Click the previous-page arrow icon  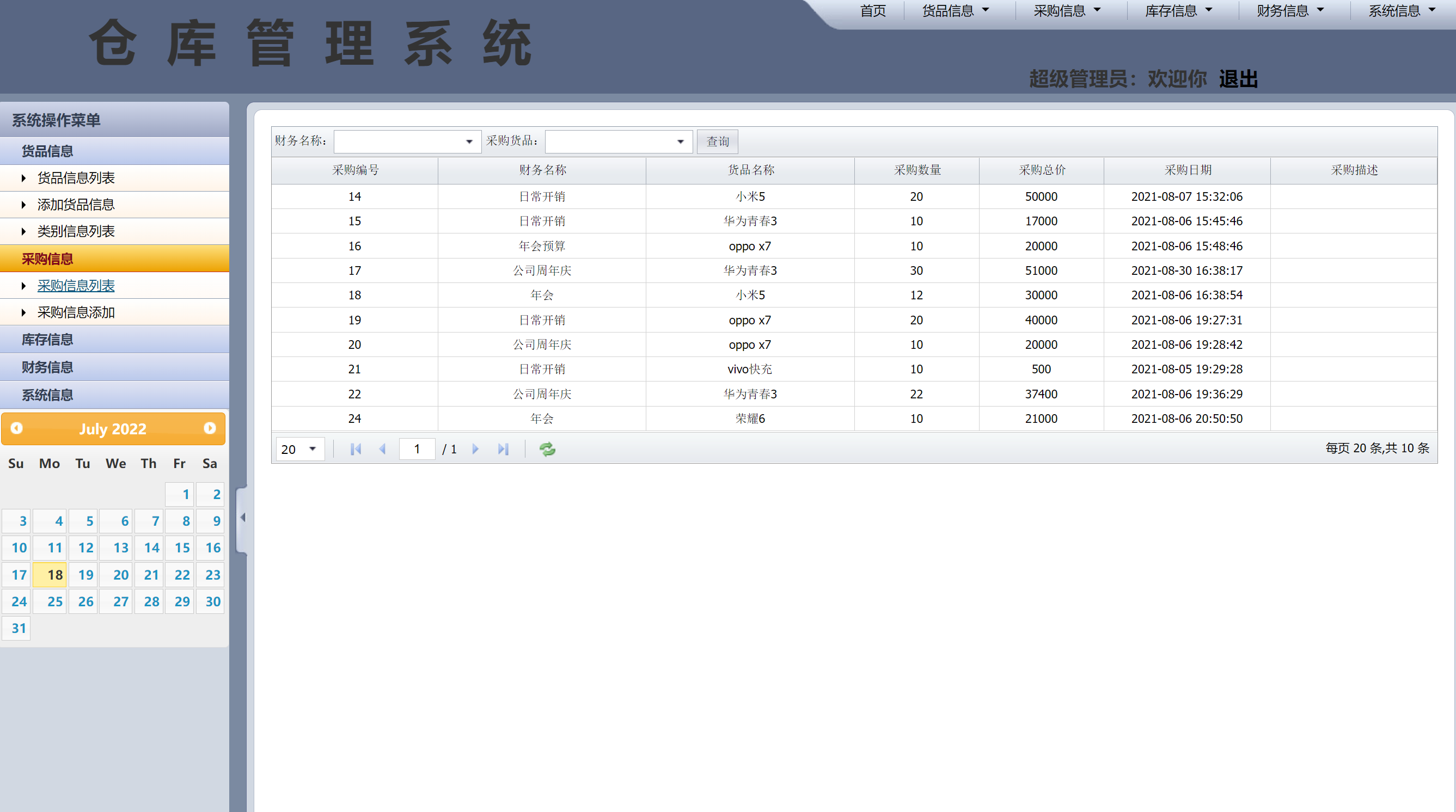coord(383,448)
